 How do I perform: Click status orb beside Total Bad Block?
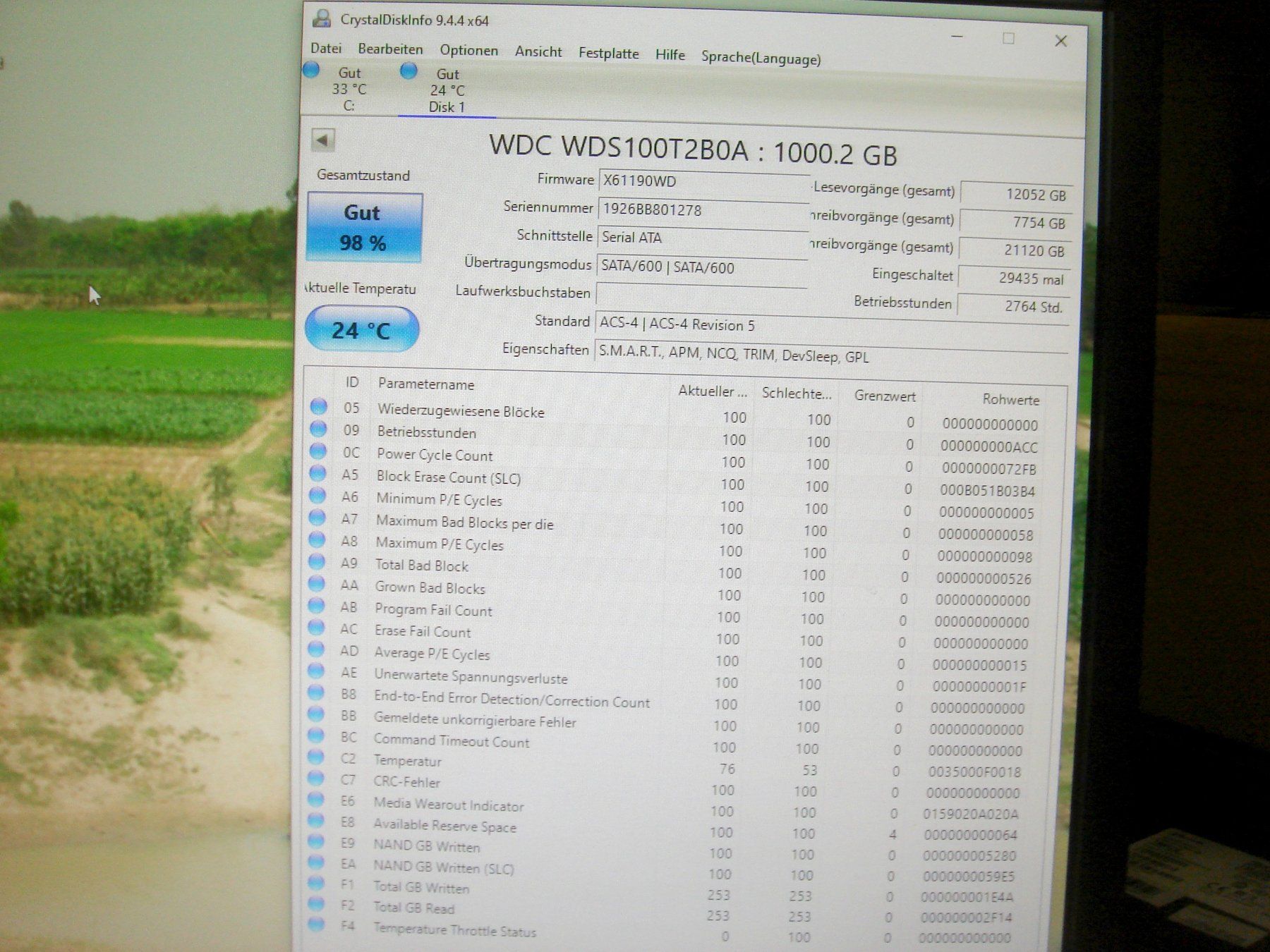[317, 561]
